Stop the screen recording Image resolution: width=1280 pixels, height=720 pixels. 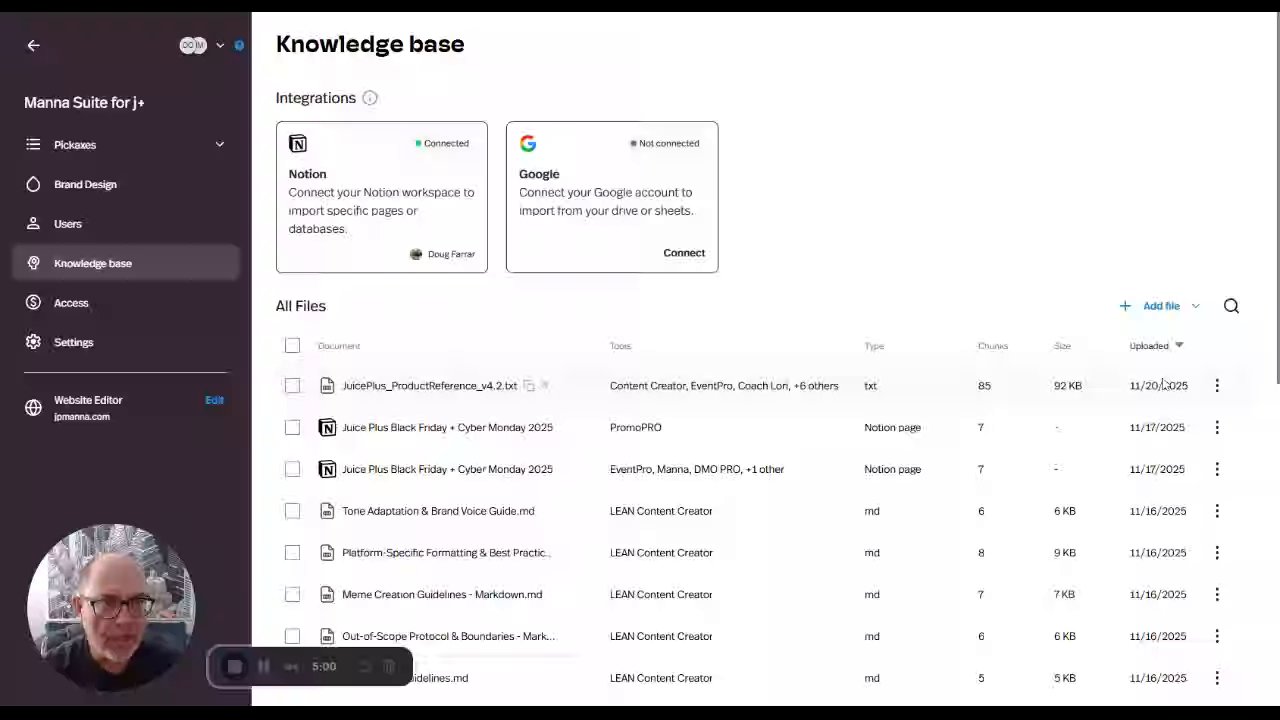(234, 667)
